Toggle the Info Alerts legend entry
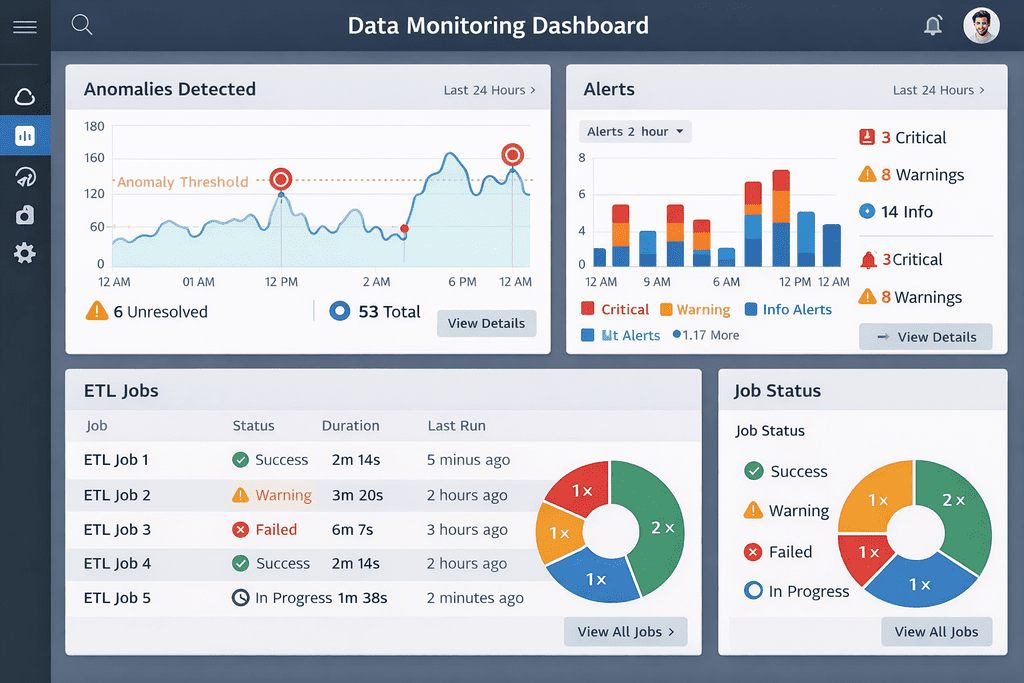The image size is (1024, 683). point(788,309)
